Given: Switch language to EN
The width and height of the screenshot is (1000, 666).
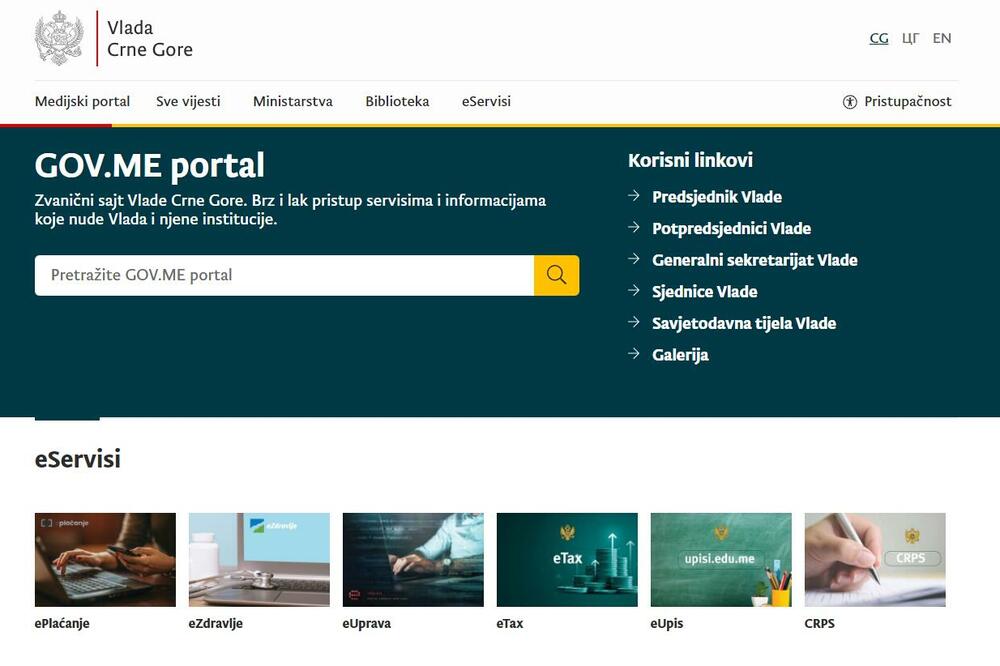Looking at the screenshot, I should [941, 38].
